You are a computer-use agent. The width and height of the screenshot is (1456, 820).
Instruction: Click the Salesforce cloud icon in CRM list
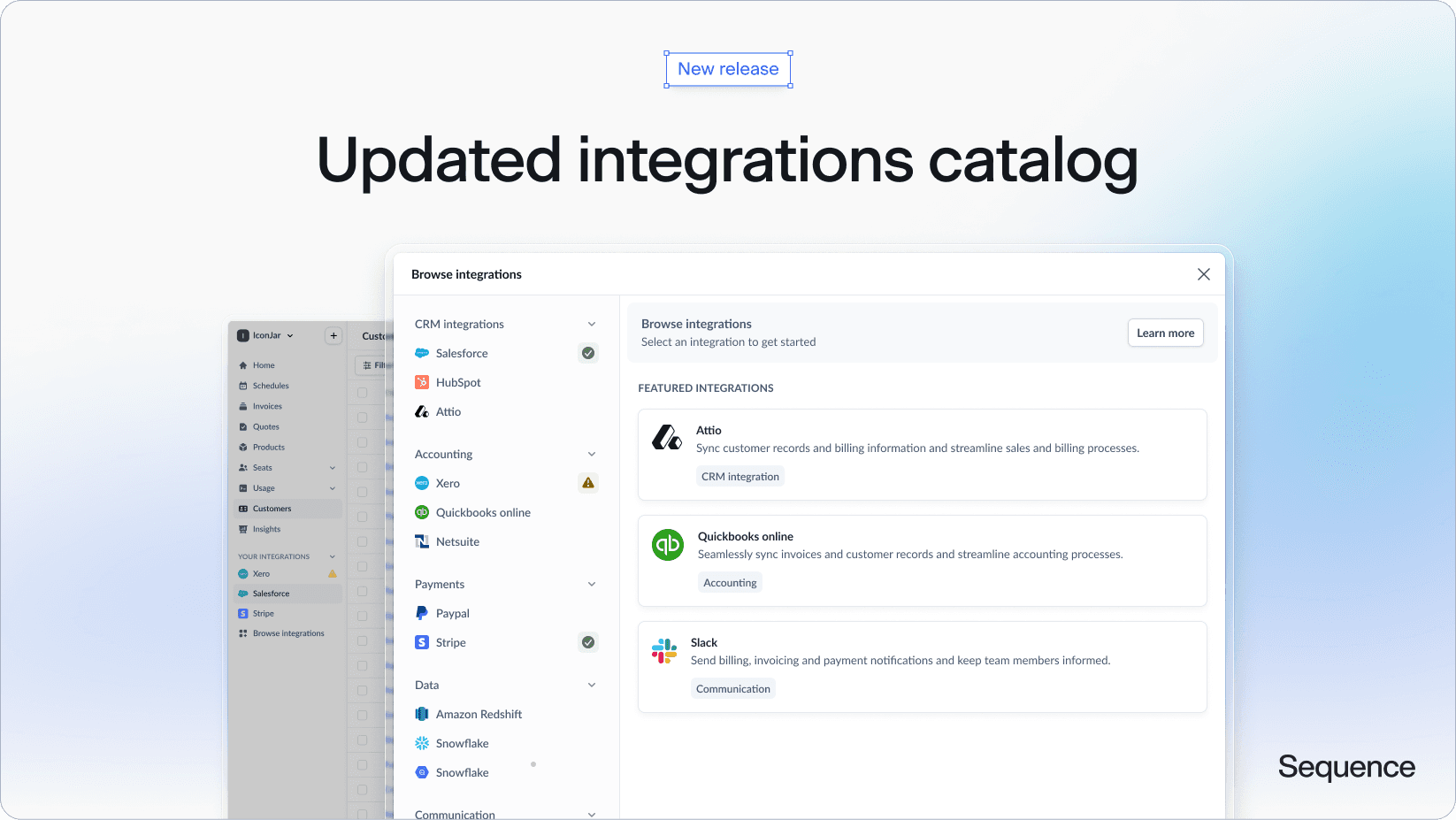tap(422, 353)
